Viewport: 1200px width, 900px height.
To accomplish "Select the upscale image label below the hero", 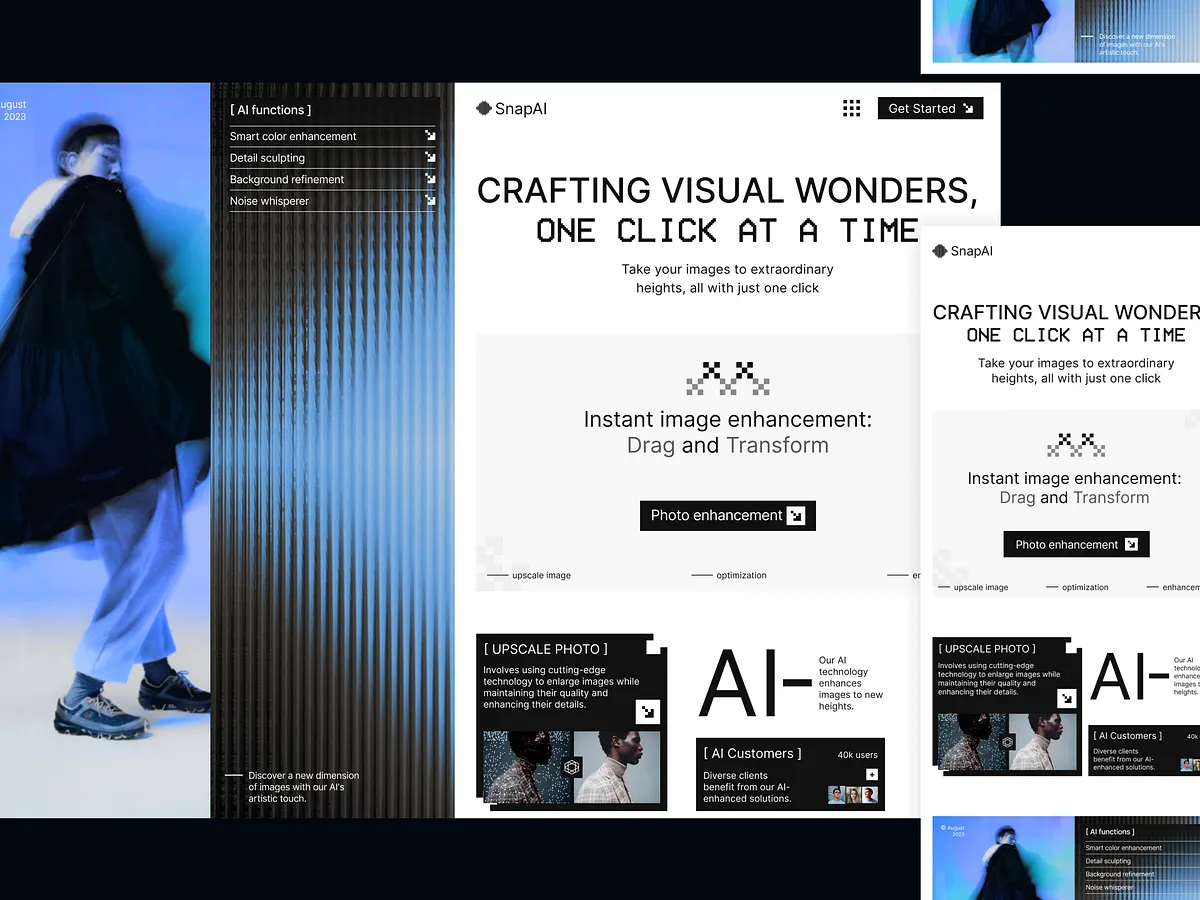I will coord(541,575).
